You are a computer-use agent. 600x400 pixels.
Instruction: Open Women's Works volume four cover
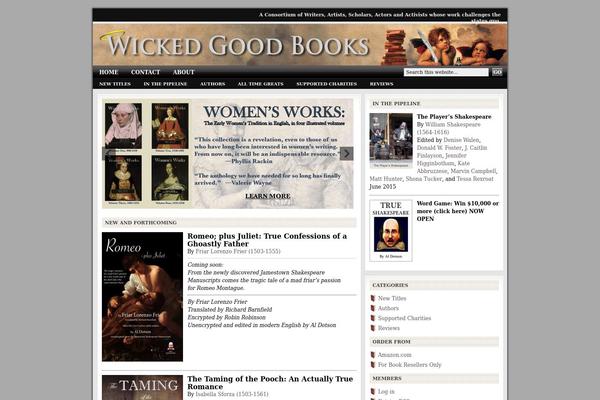coord(170,178)
